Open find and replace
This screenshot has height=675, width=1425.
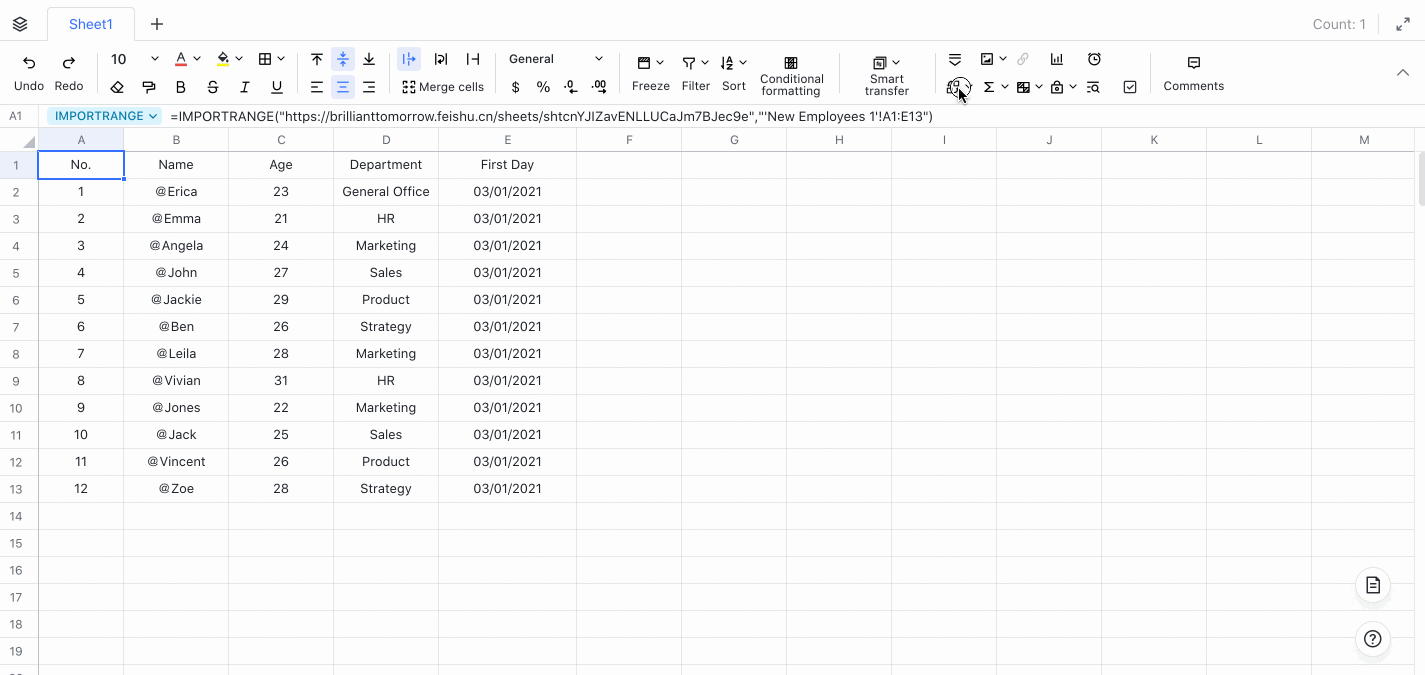click(x=1093, y=87)
